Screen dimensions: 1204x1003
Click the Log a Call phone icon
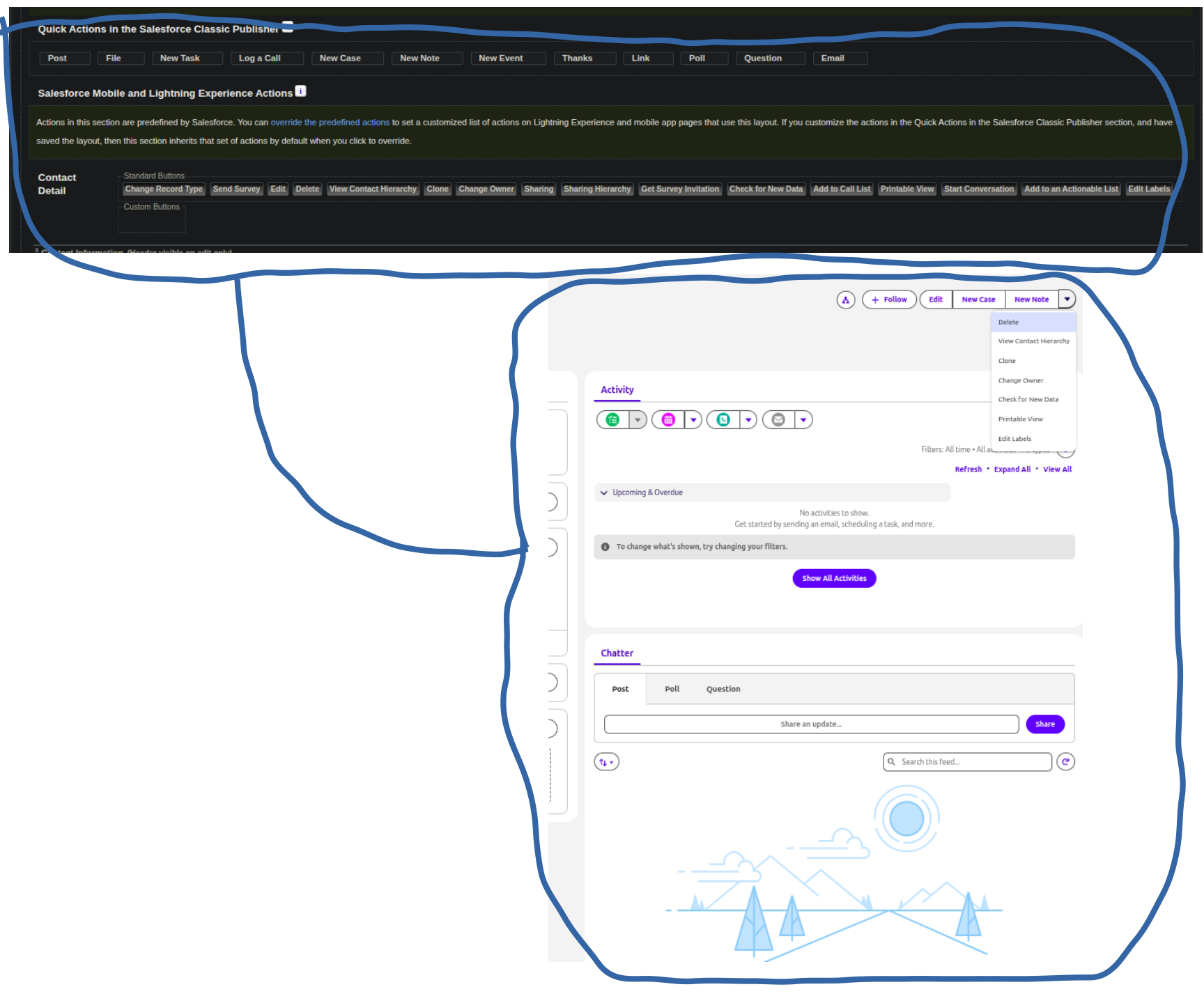pos(723,419)
